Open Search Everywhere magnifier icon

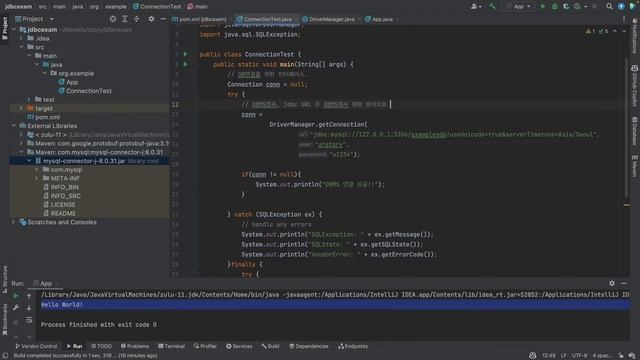coord(609,7)
